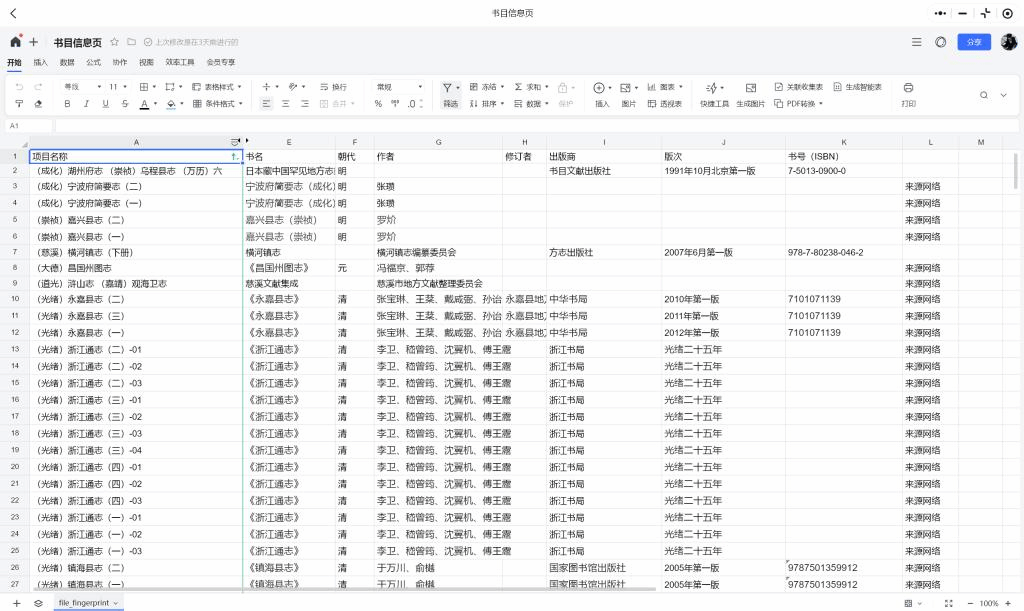Click the print icon
The height and width of the screenshot is (611, 1024).
pos(908,88)
